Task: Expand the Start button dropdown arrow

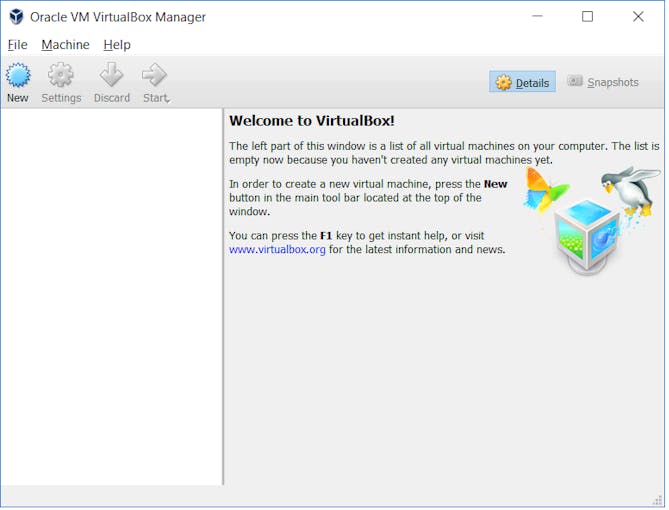Action: [169, 100]
